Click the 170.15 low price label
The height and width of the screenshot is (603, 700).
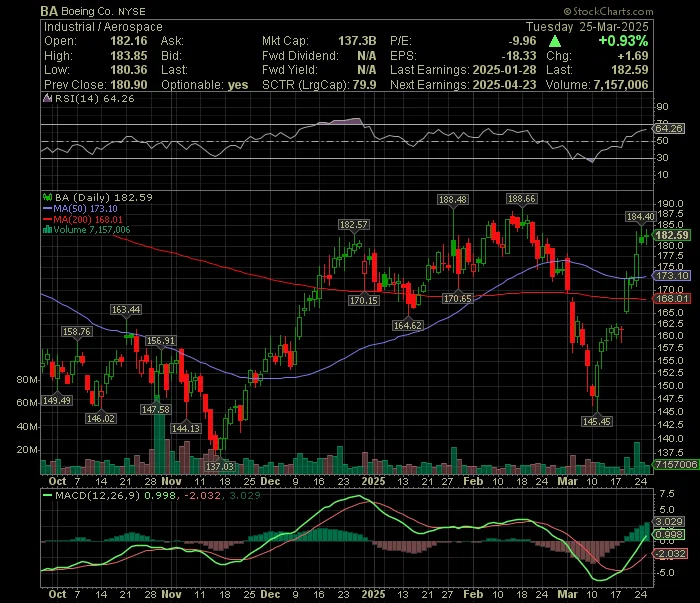364,300
